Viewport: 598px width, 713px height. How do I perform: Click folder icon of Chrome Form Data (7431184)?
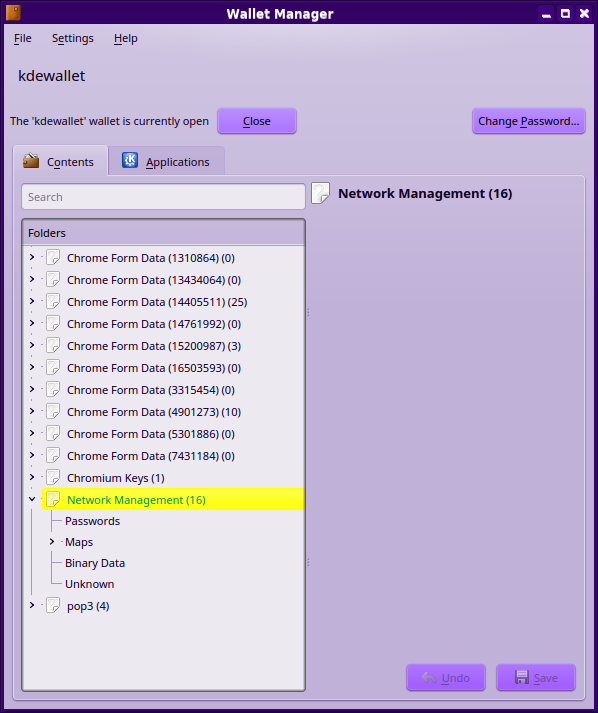pyautogui.click(x=53, y=455)
